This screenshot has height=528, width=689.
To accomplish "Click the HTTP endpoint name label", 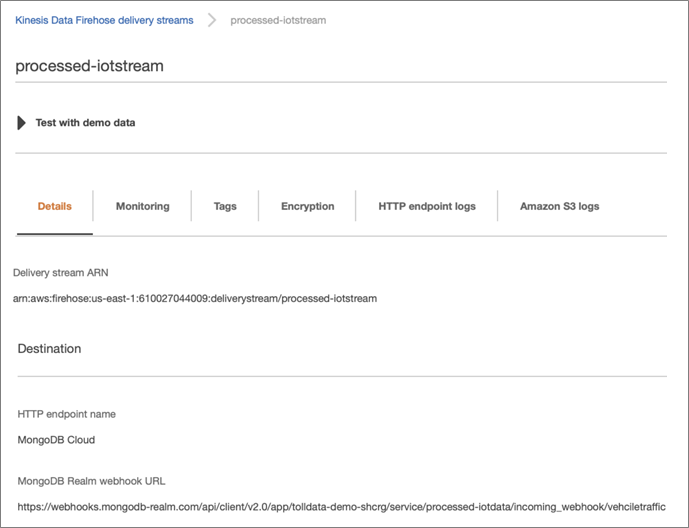I will [67, 414].
